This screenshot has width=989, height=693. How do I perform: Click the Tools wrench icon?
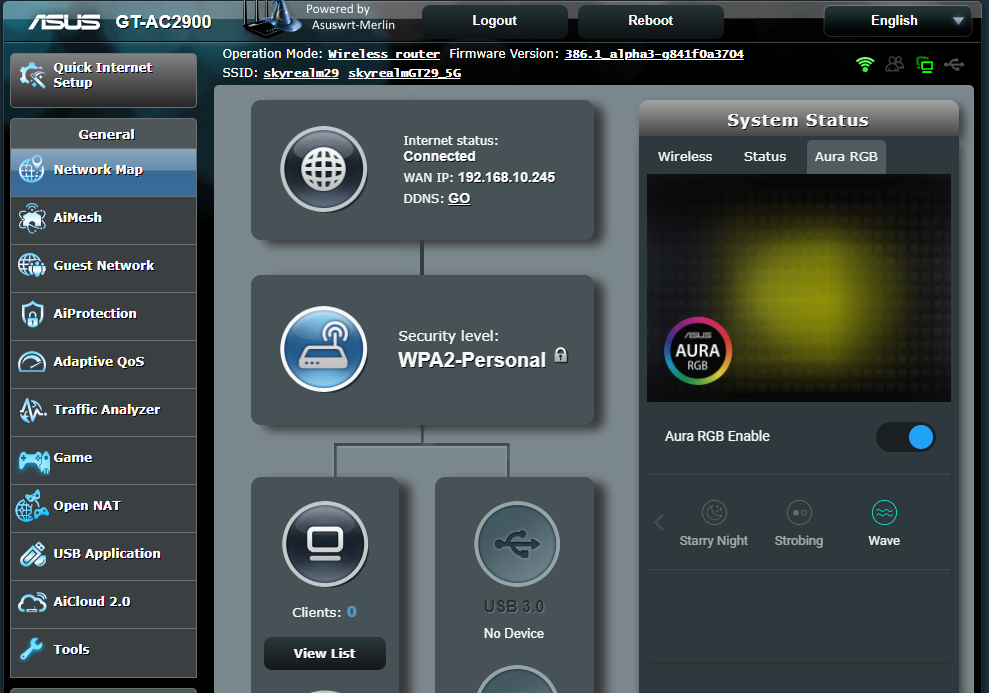click(31, 649)
